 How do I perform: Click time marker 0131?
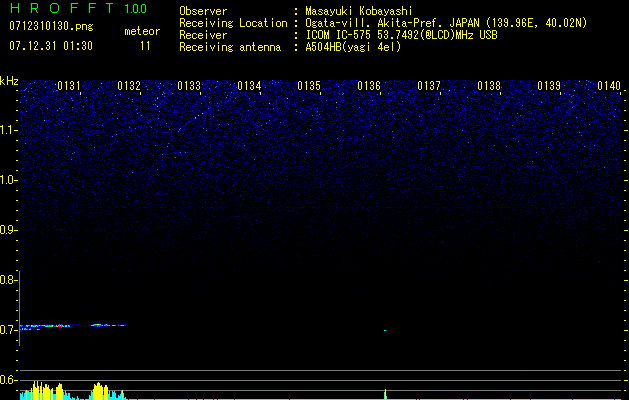(69, 86)
